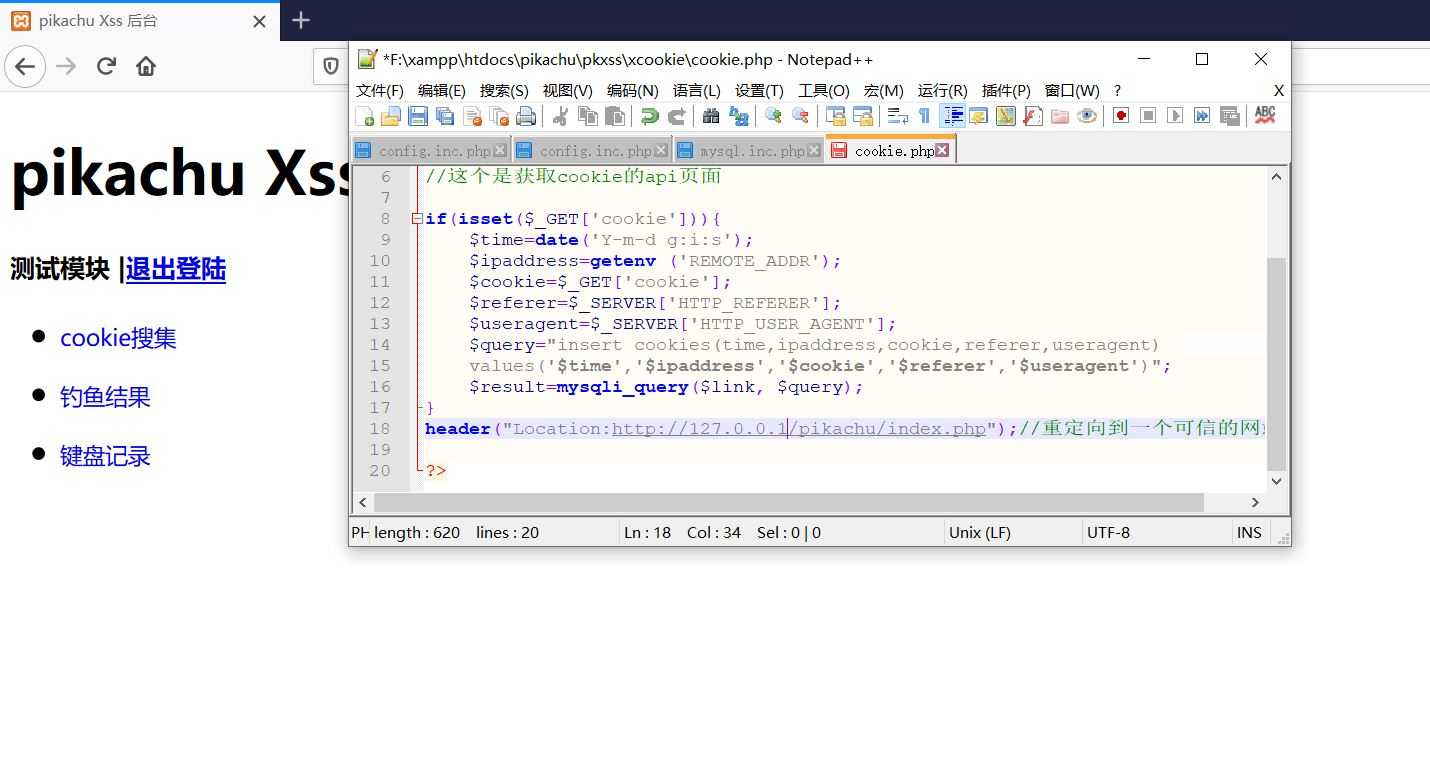Open the 工具(O) menu

tap(824, 90)
